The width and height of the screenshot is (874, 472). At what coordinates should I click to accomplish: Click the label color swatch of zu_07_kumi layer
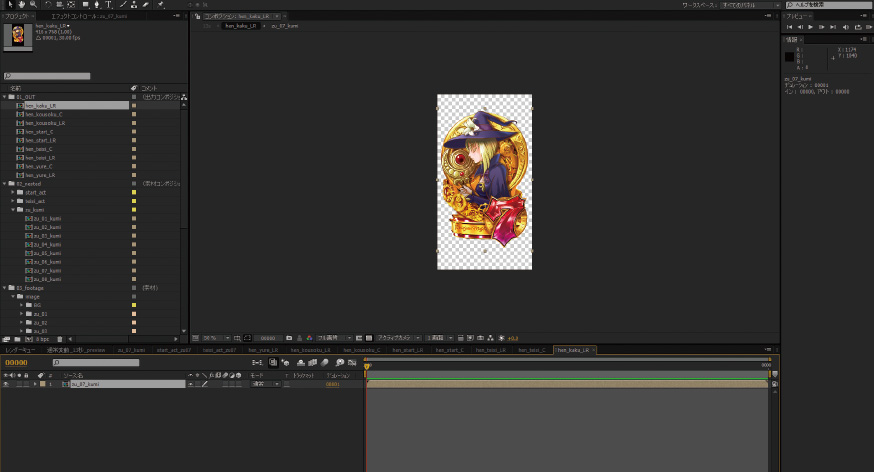[x=42, y=384]
